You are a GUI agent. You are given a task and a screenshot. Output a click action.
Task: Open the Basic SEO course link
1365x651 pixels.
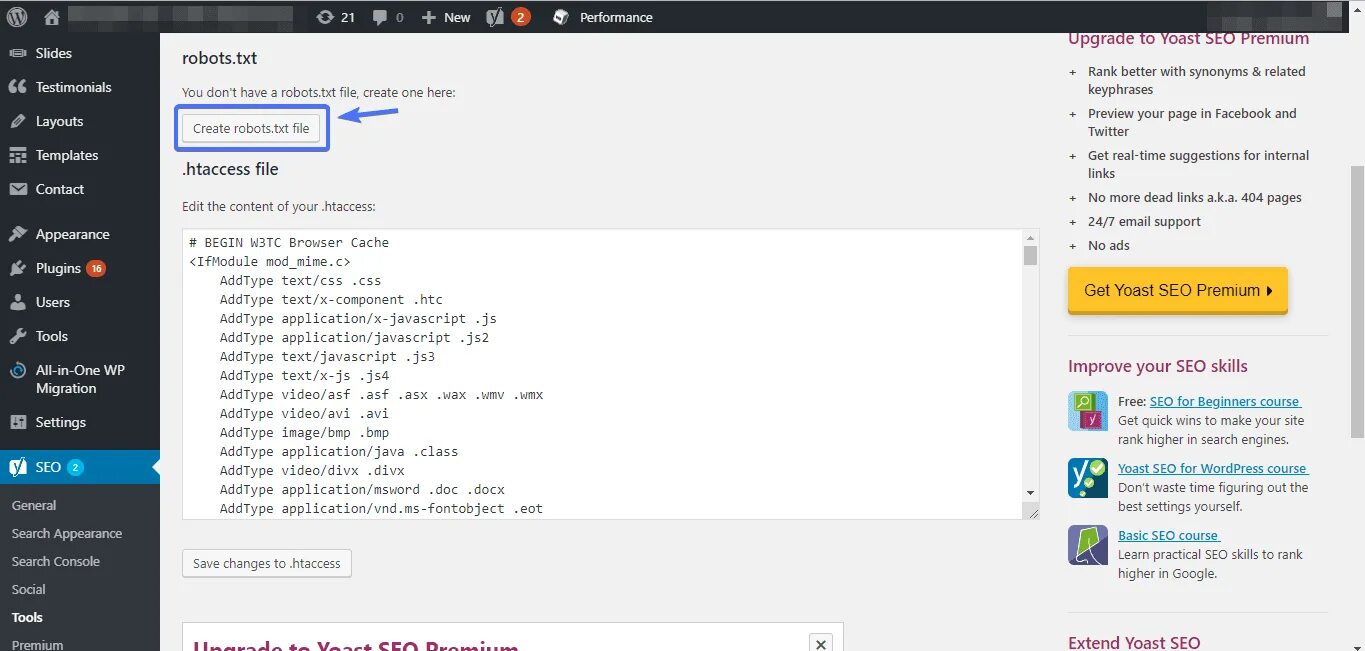click(1169, 535)
